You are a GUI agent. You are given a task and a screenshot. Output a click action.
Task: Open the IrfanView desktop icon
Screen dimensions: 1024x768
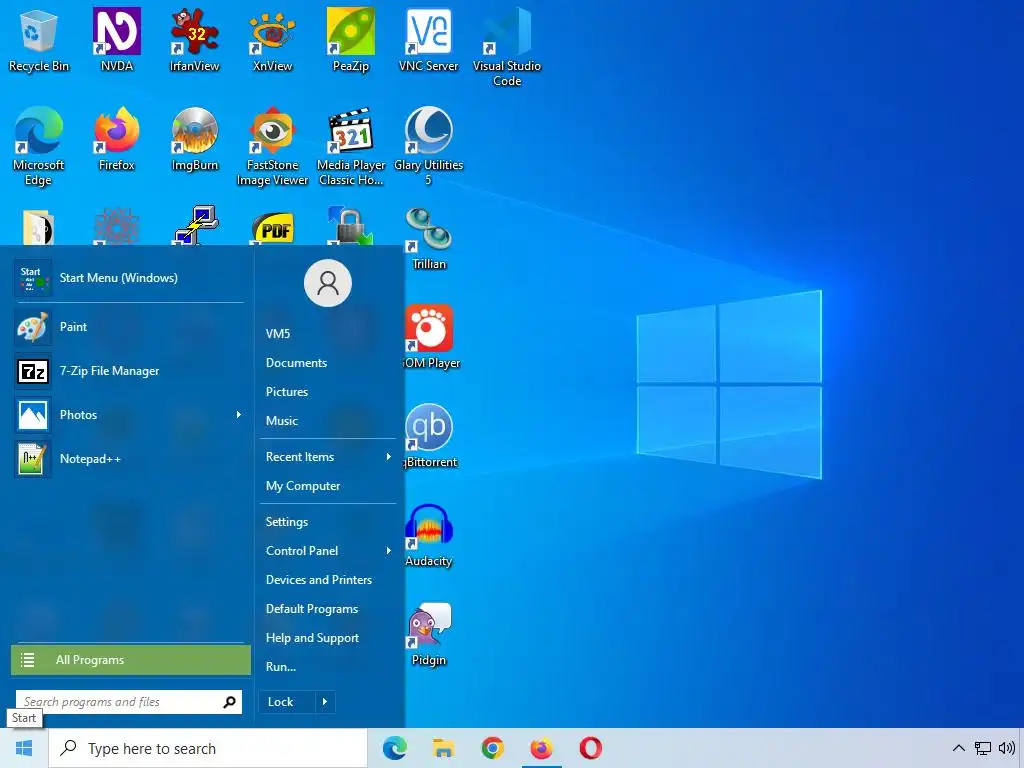coord(195,39)
